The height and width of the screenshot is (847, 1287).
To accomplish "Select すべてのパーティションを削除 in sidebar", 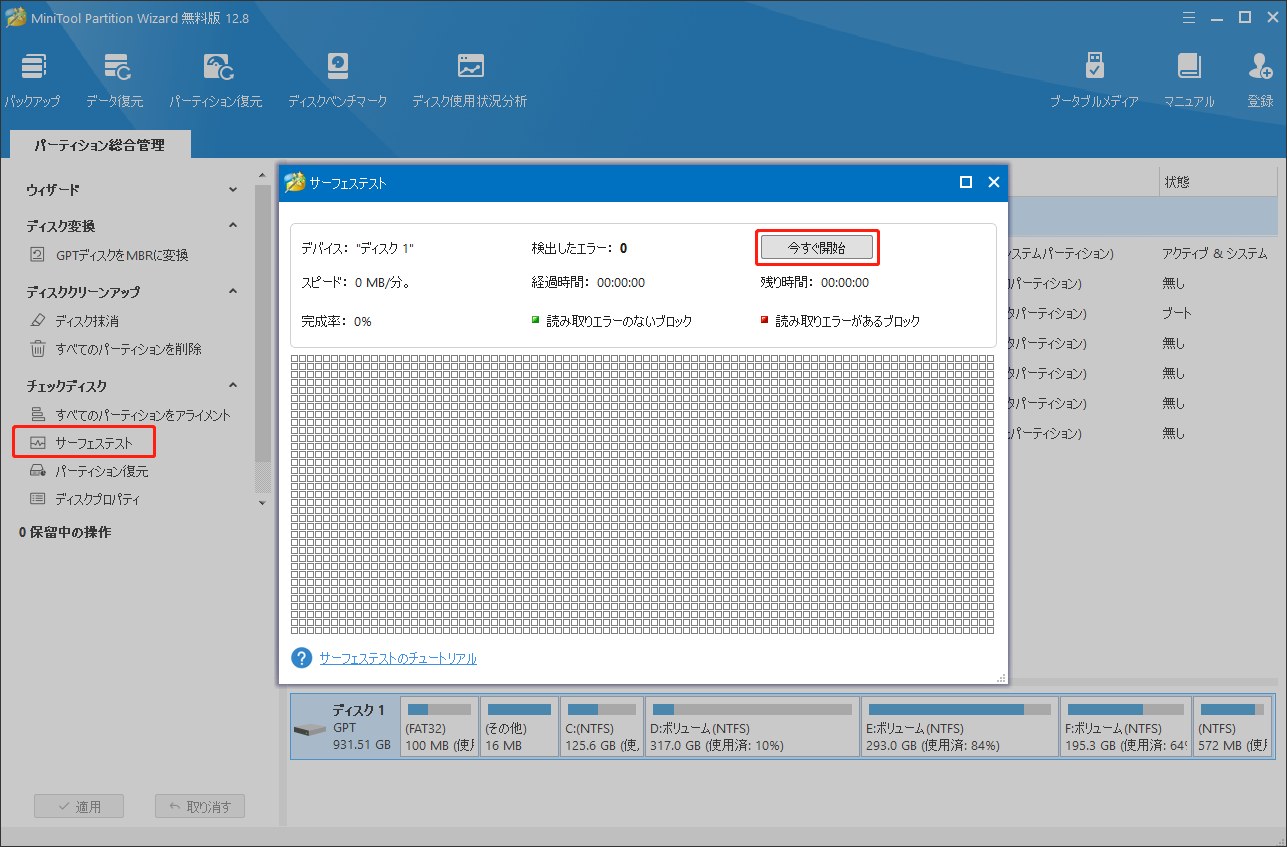I will (x=129, y=349).
